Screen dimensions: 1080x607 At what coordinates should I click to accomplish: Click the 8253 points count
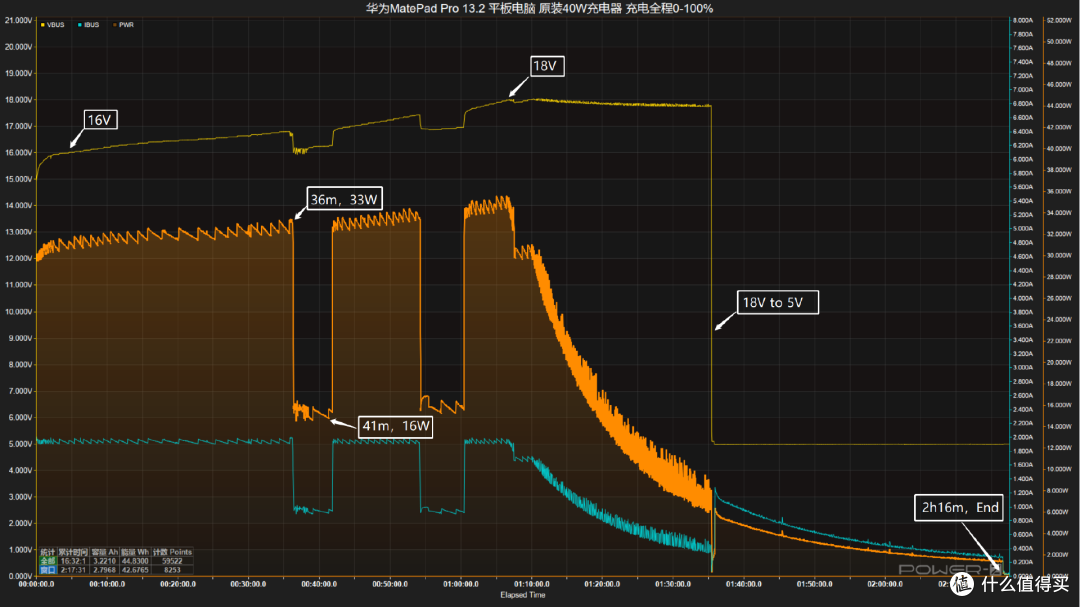coord(172,570)
